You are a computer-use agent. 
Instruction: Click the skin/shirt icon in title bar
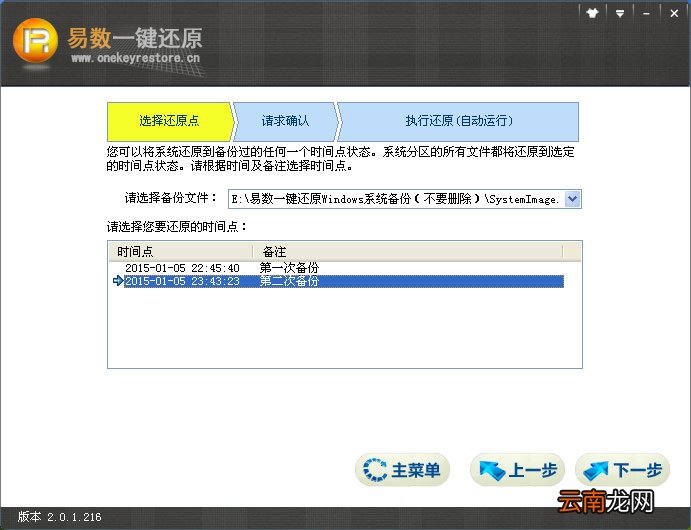pyautogui.click(x=592, y=13)
